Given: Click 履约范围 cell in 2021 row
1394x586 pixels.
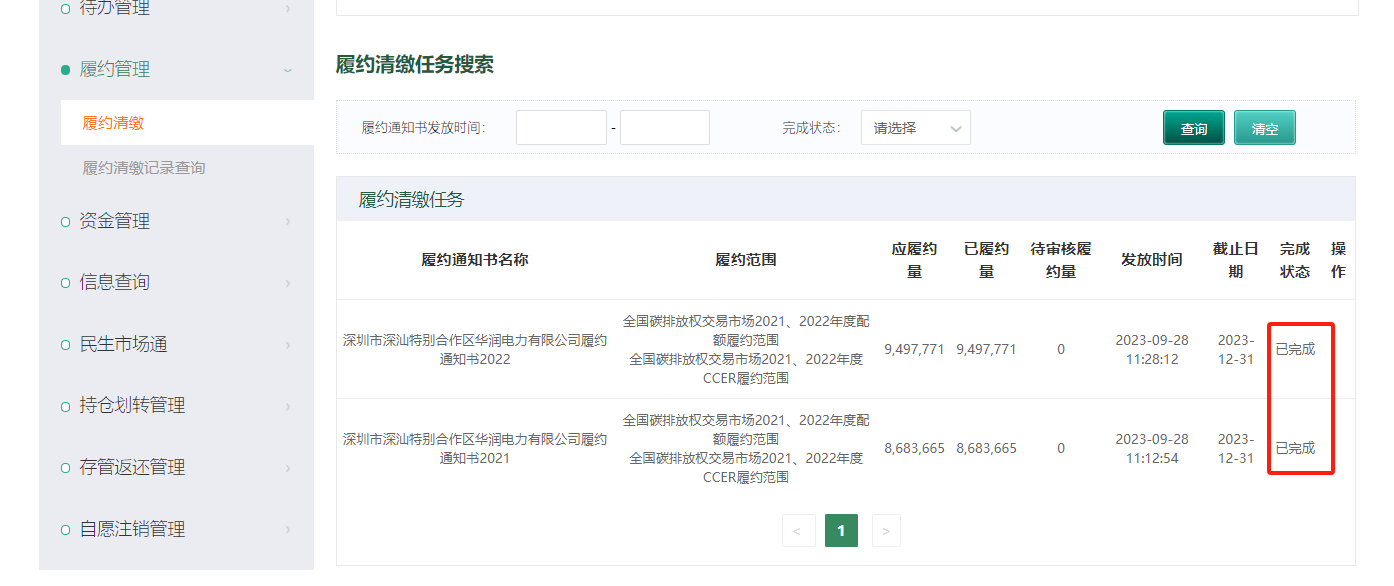Looking at the screenshot, I should [x=746, y=448].
